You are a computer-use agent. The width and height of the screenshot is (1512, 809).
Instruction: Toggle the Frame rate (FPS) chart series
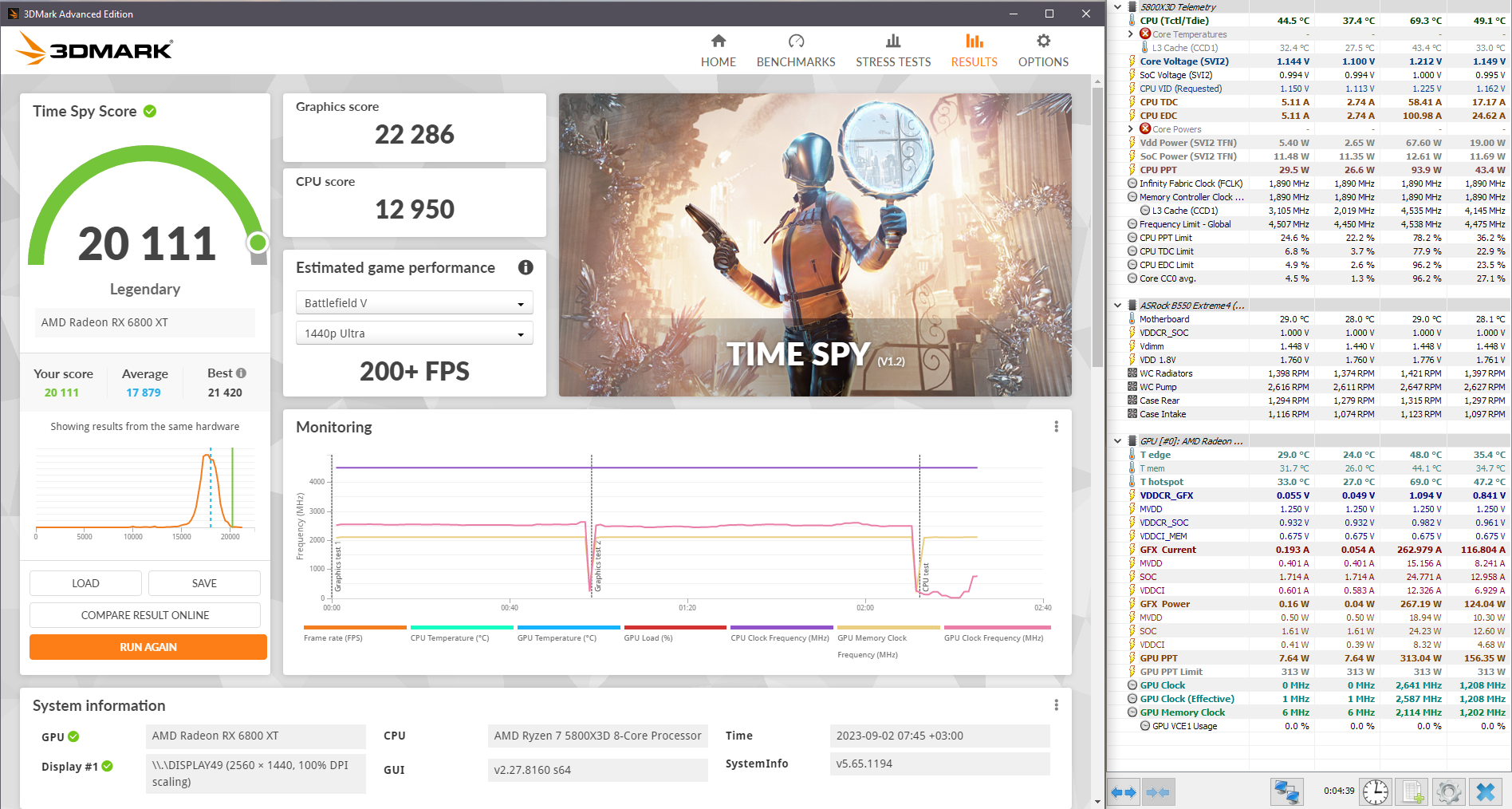click(x=355, y=633)
